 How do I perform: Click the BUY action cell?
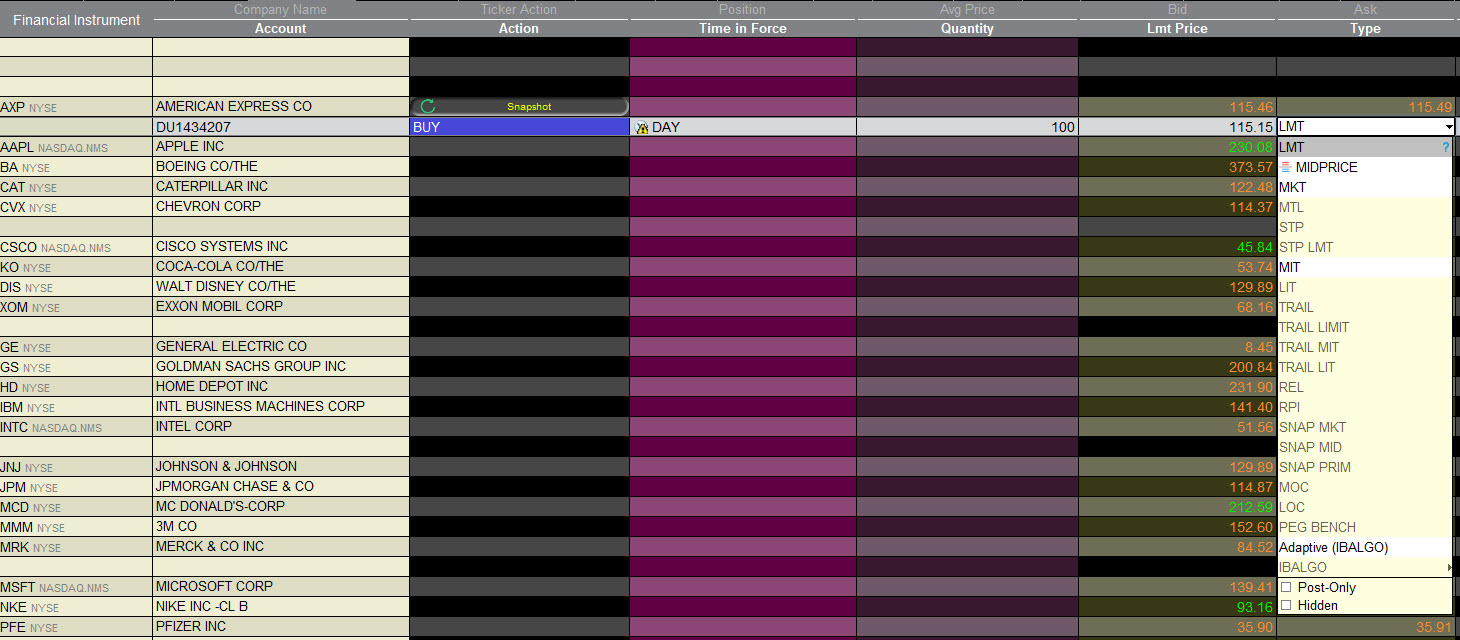point(519,127)
